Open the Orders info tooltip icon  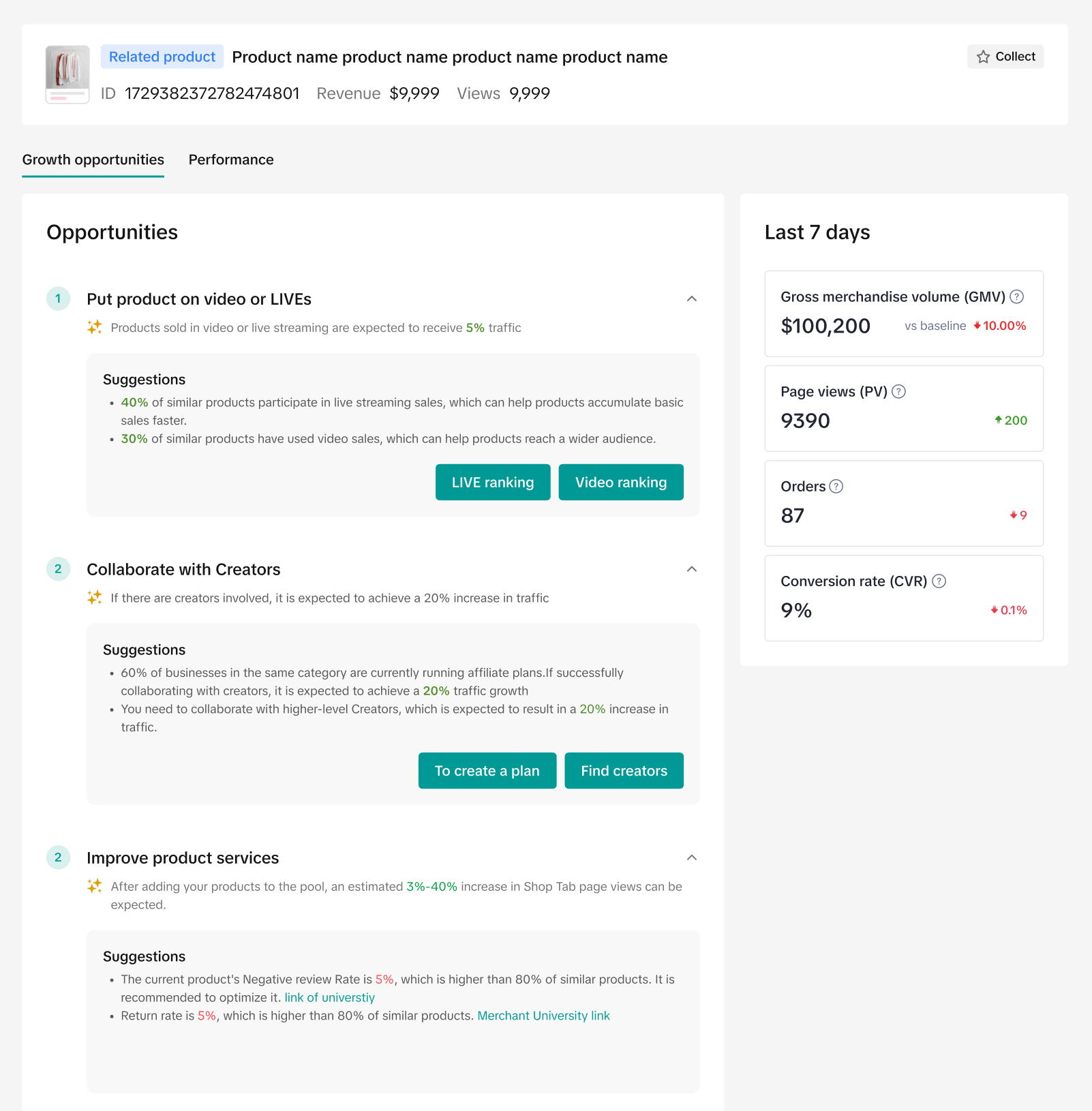(836, 486)
